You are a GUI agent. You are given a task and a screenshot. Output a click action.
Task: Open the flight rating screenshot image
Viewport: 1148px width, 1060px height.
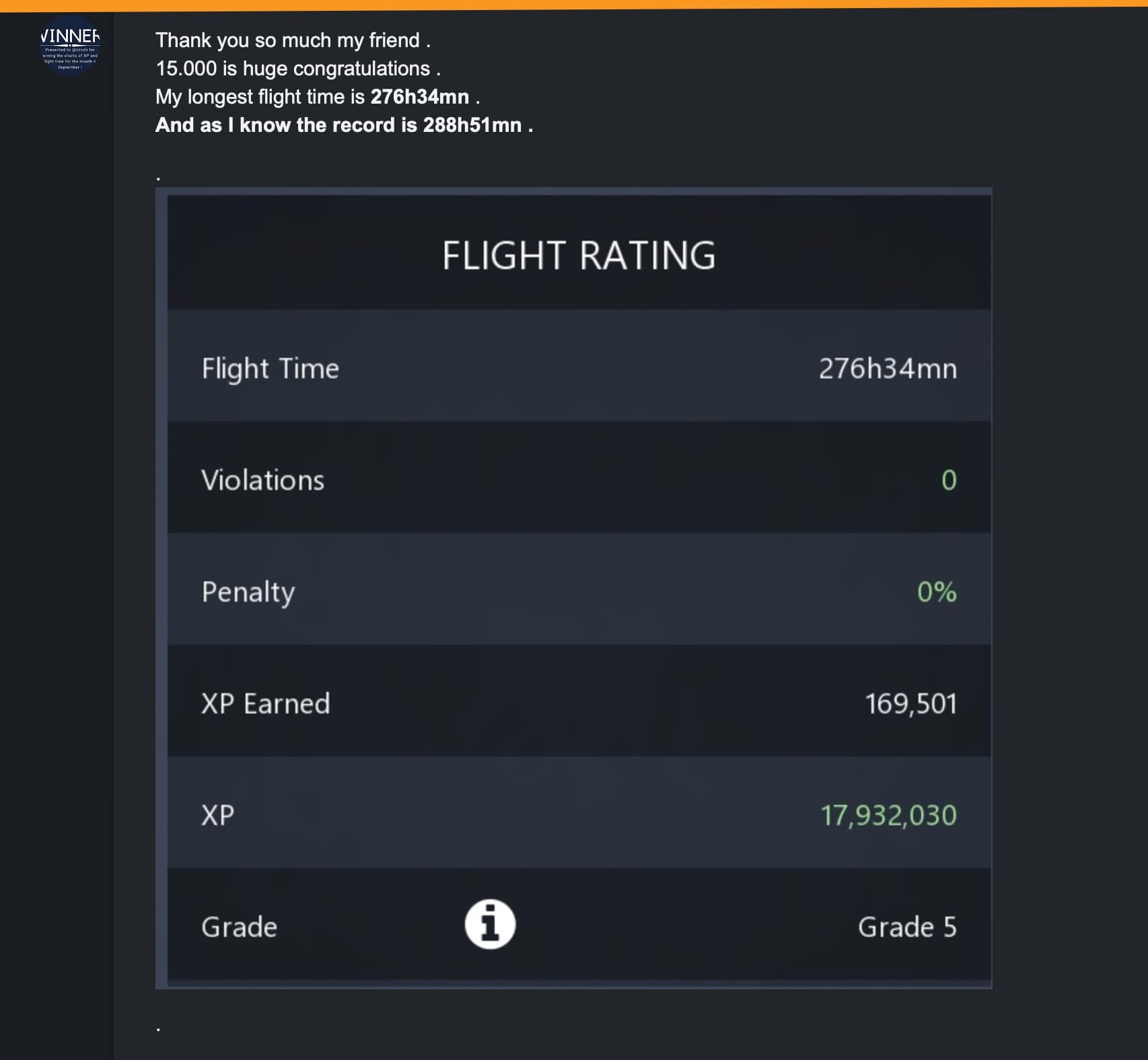pyautogui.click(x=573, y=588)
